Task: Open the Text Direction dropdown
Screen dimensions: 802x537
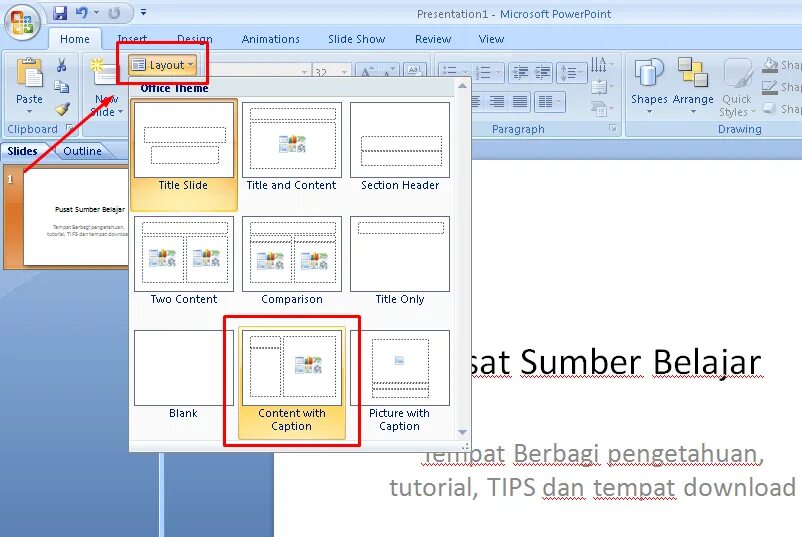Action: coord(602,64)
